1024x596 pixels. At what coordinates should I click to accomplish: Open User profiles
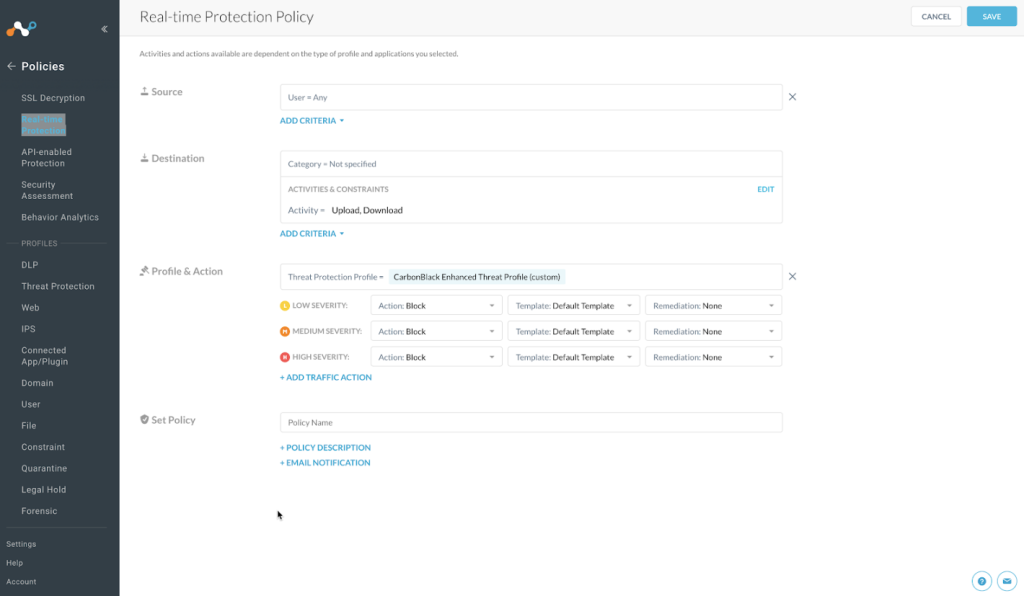31,404
